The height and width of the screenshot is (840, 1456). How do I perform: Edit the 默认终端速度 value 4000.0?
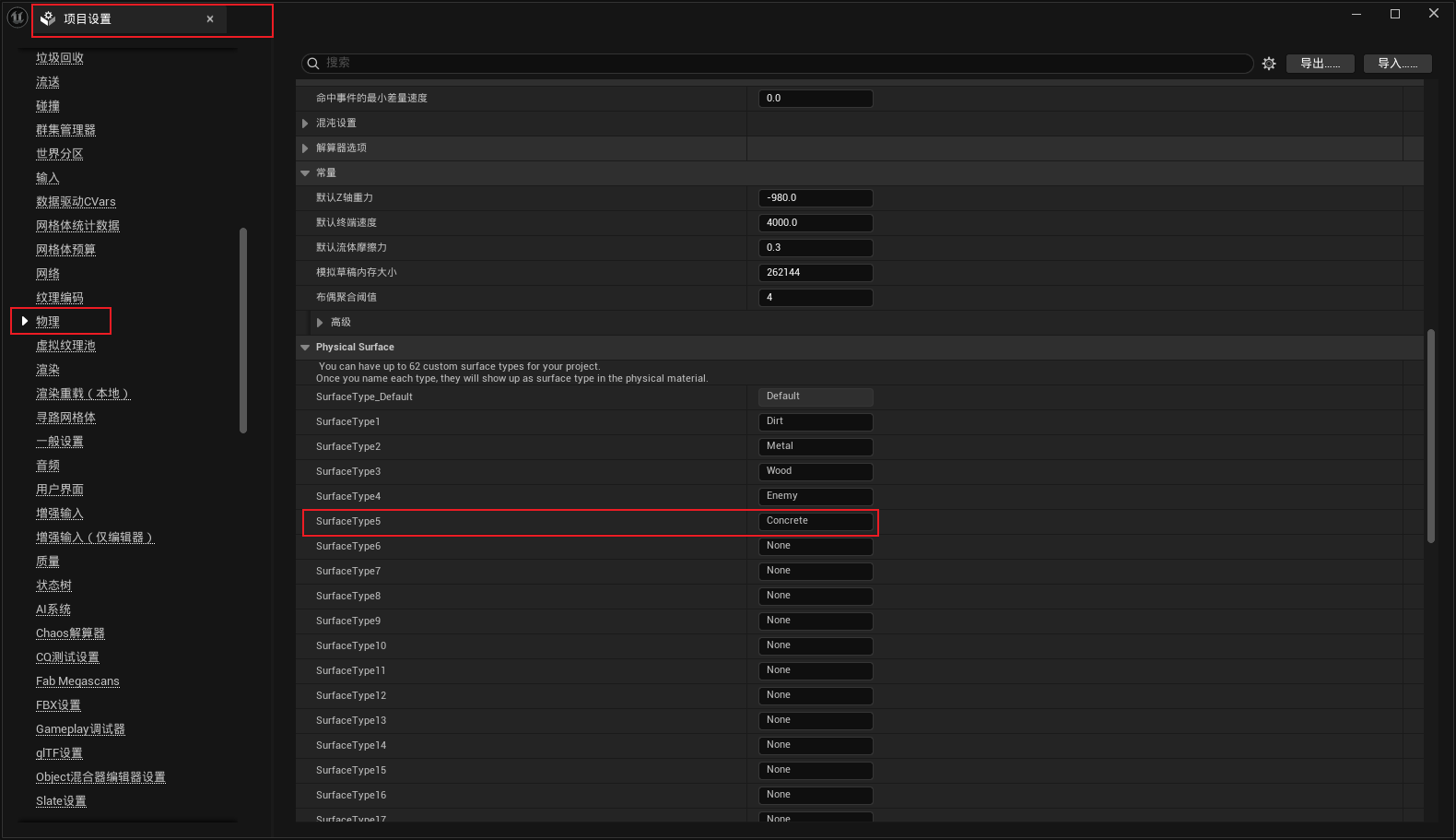815,223
